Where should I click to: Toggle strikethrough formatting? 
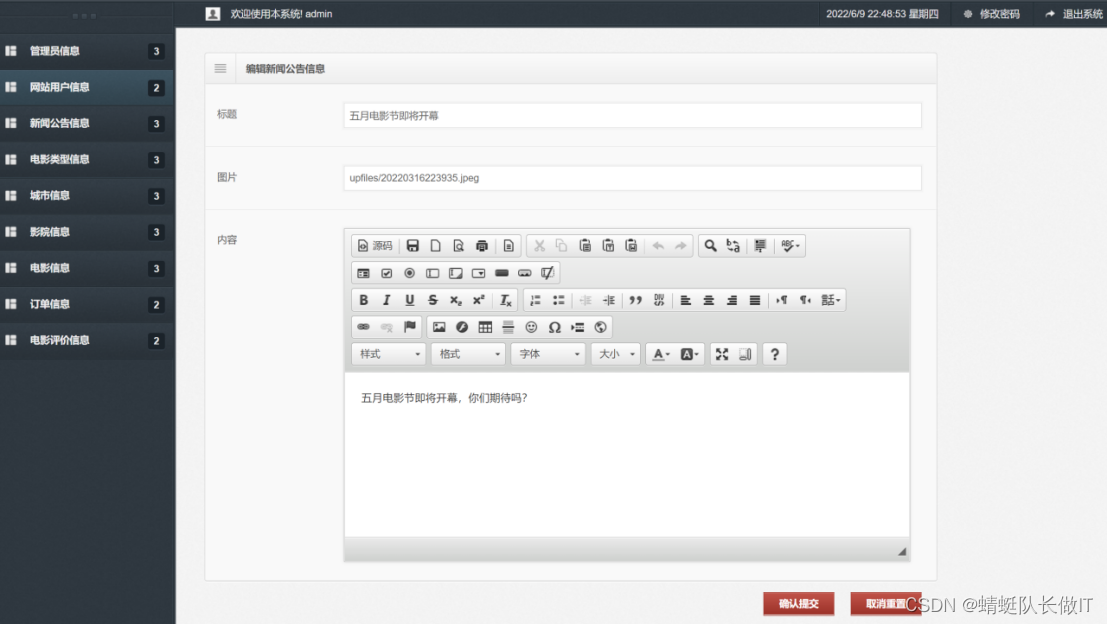coord(432,300)
